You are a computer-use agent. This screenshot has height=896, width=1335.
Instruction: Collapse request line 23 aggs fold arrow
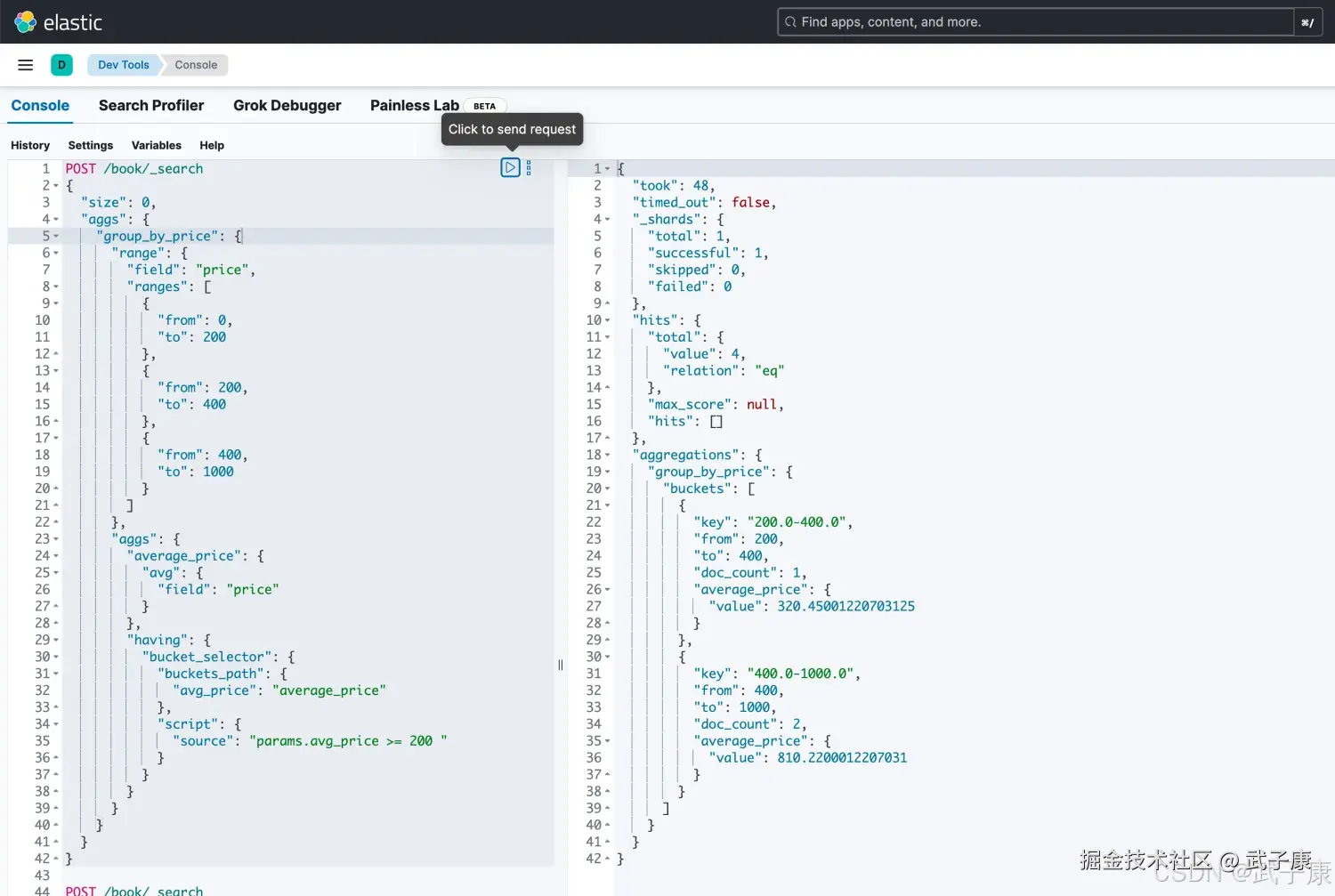click(x=56, y=539)
